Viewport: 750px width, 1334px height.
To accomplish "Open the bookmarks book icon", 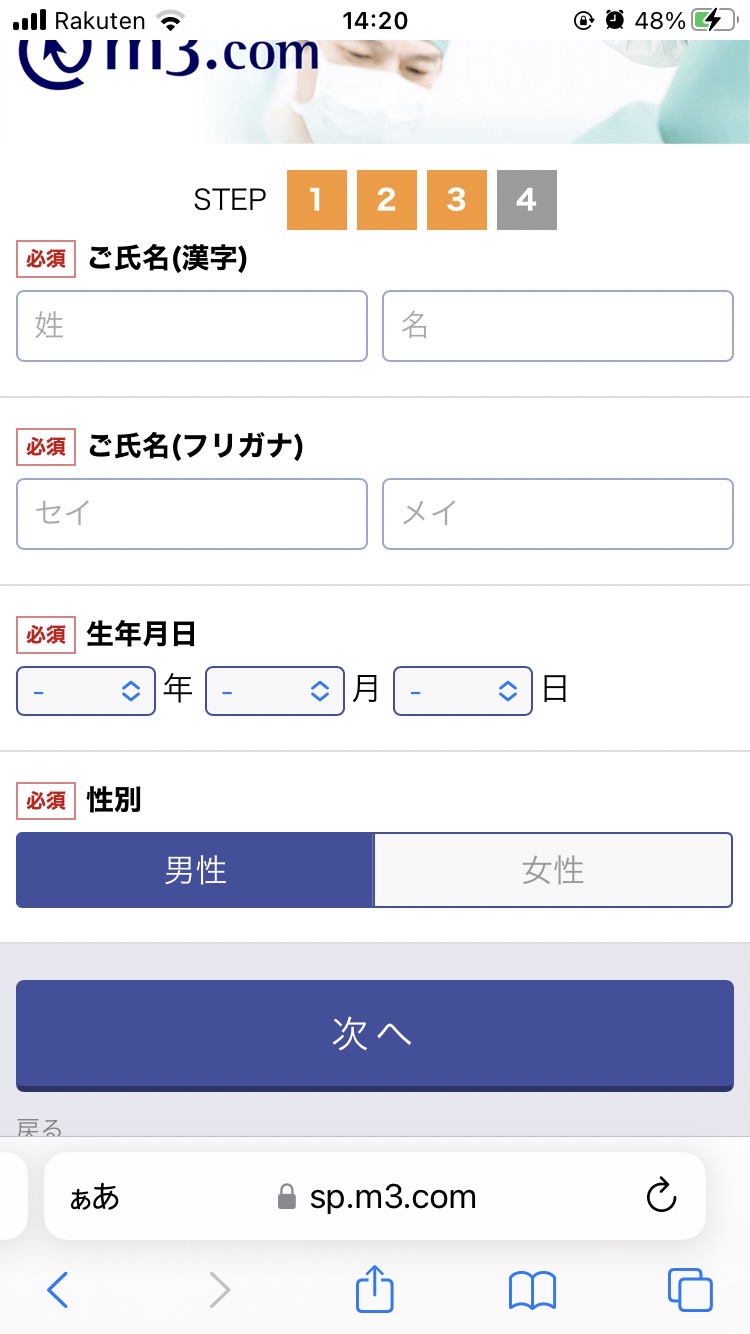I will coord(532,1290).
